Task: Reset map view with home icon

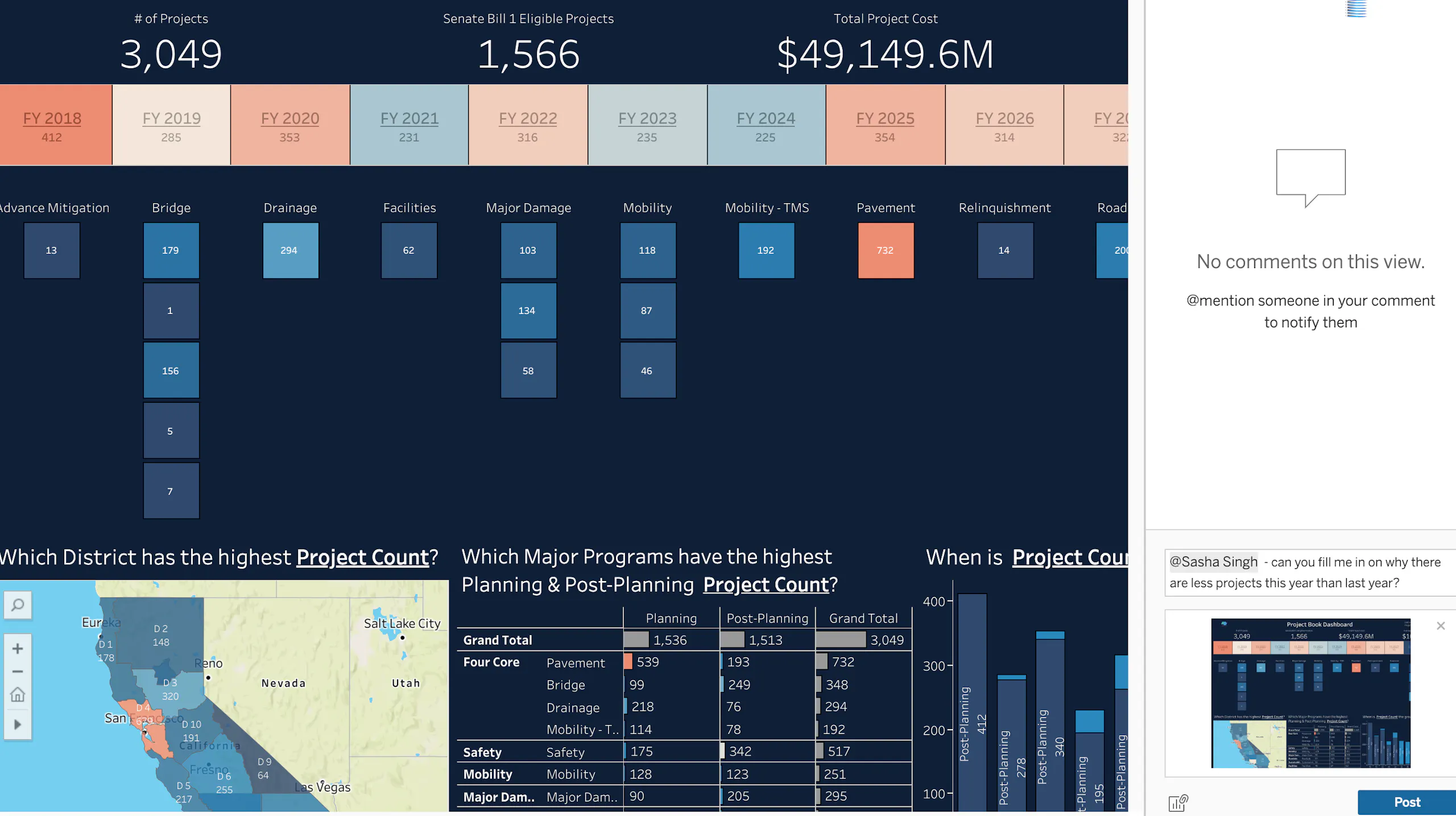Action: 18,695
